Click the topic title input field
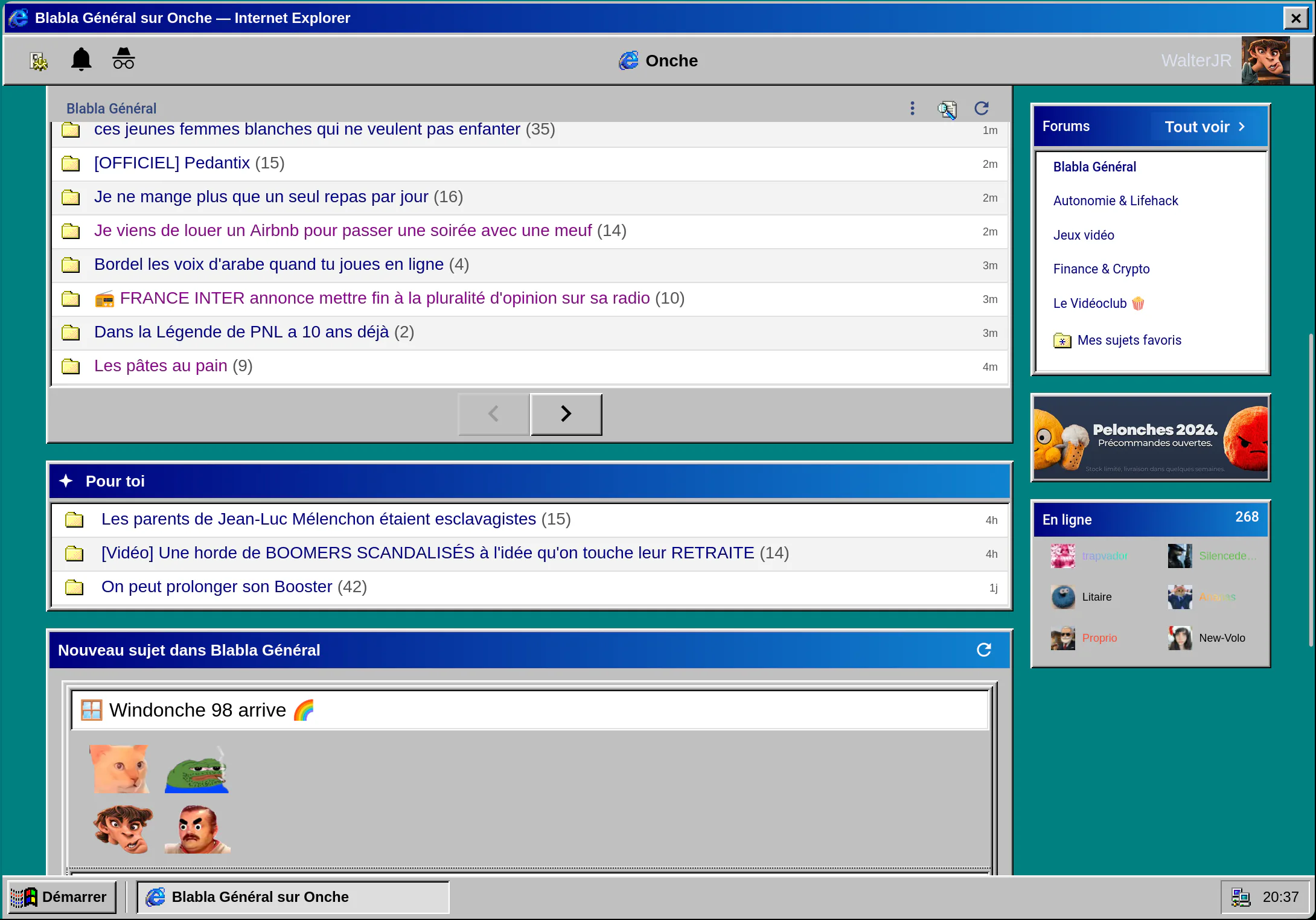1316x920 pixels. (529, 710)
